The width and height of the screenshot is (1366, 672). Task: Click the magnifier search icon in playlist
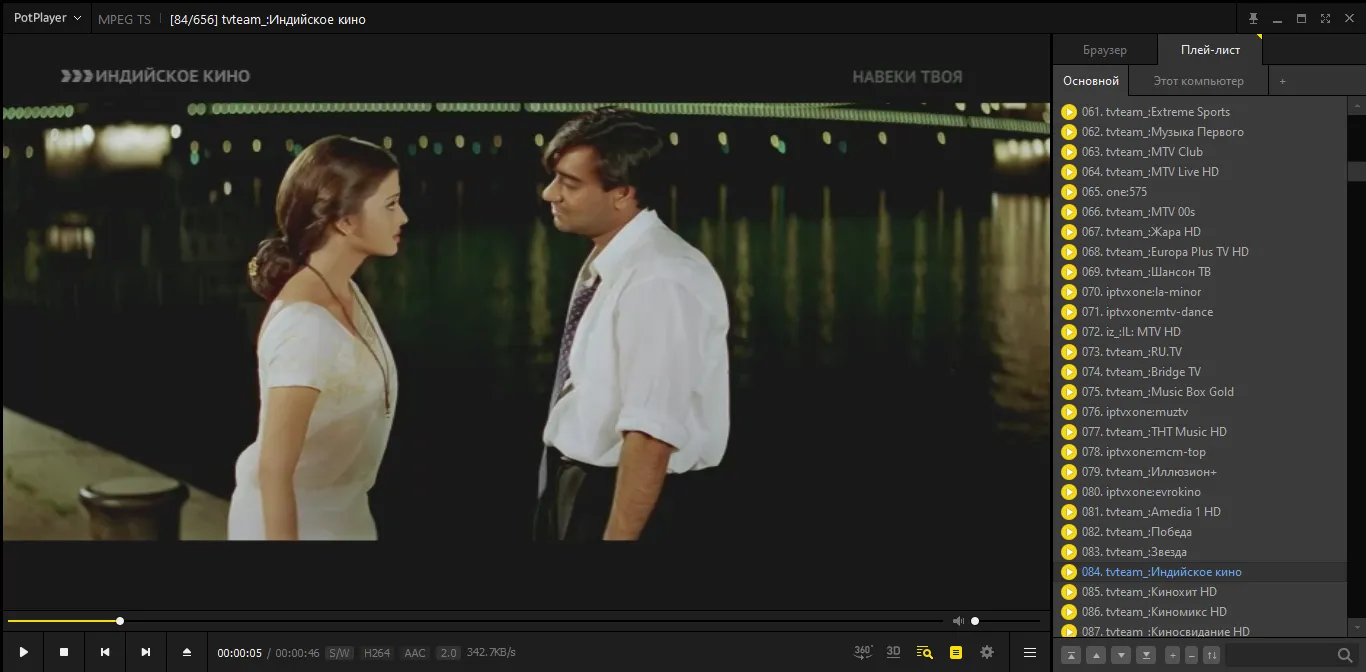1345,655
